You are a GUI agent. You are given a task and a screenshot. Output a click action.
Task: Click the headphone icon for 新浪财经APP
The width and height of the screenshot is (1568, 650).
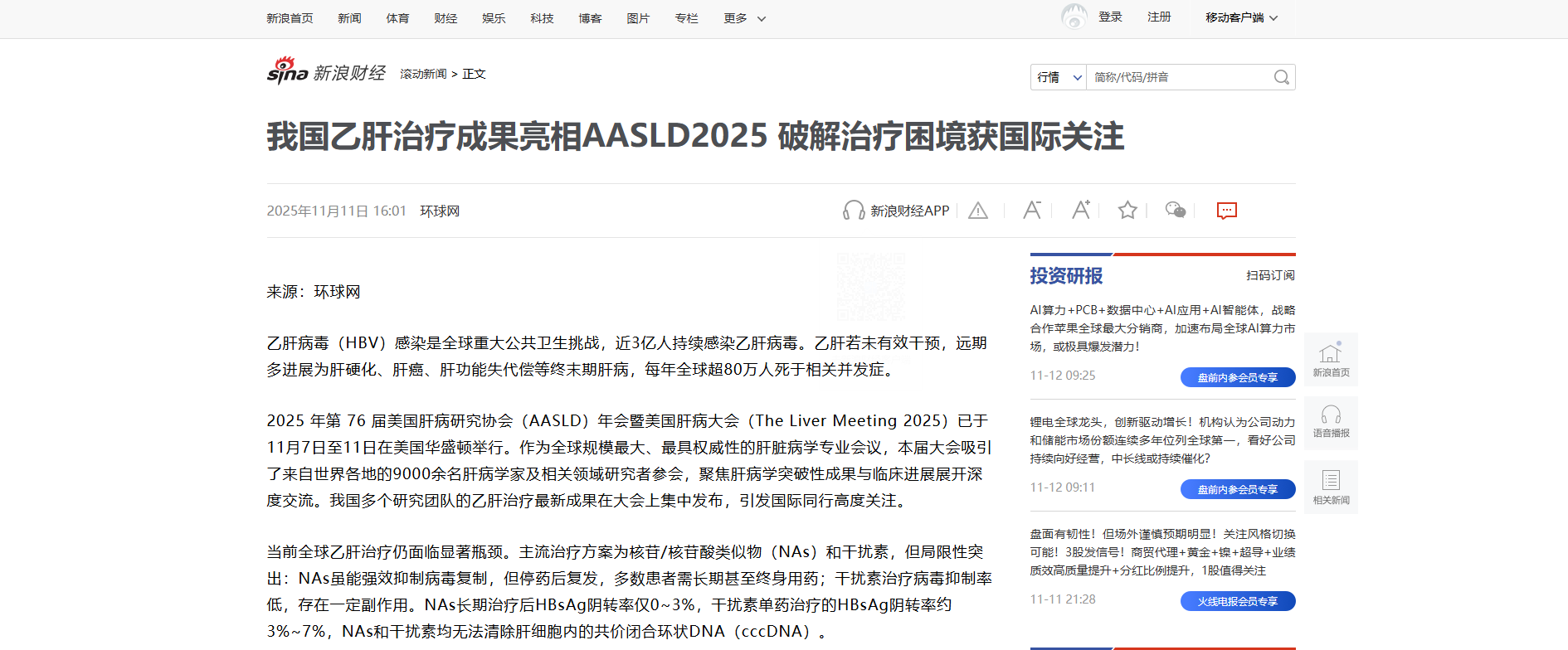853,211
